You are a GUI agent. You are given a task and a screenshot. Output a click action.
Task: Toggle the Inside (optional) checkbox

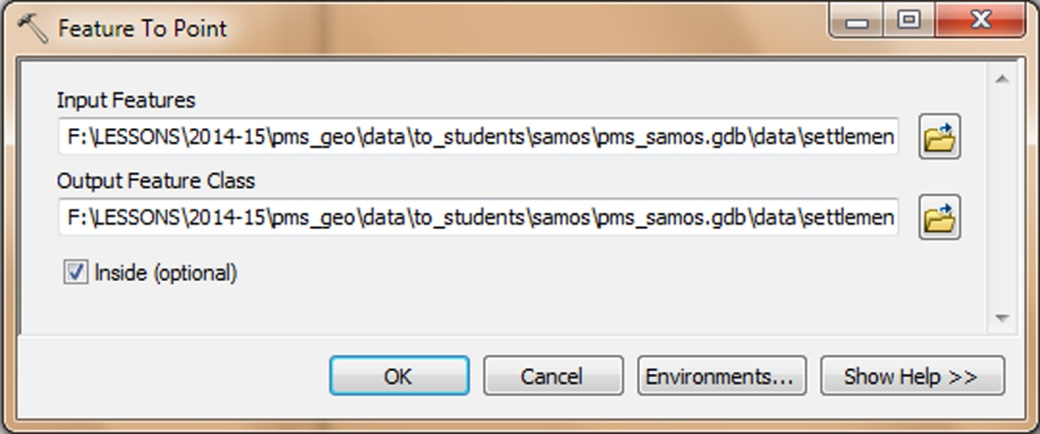point(76,272)
